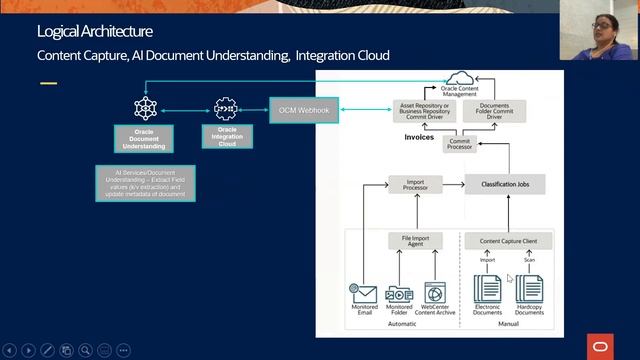Advance to the next slide using the arrow control

point(29,350)
